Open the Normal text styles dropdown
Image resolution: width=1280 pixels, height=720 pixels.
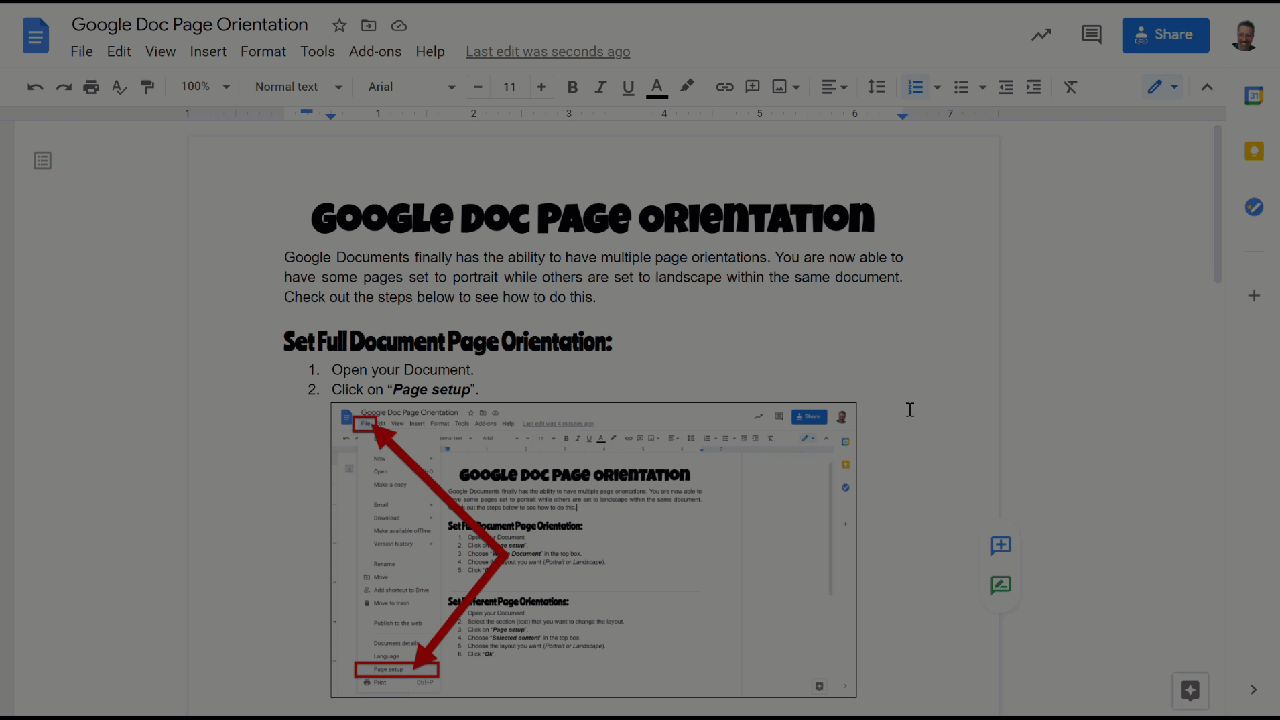click(298, 87)
